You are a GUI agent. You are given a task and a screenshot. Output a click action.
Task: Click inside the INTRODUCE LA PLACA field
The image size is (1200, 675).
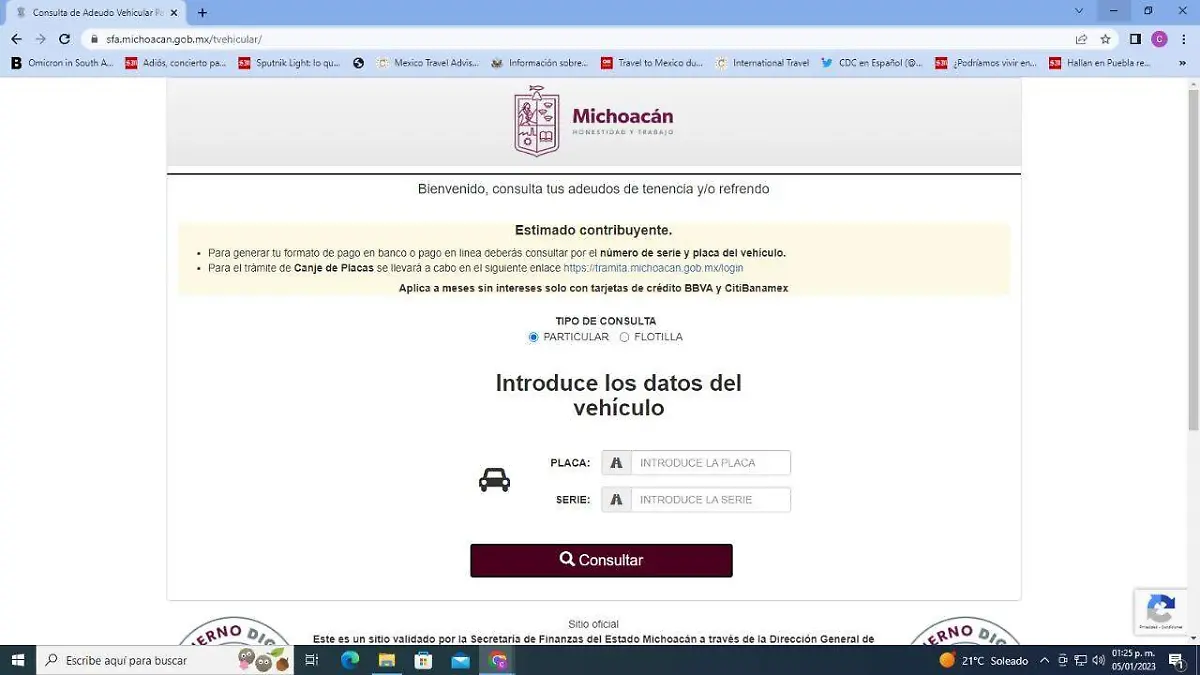coord(710,462)
